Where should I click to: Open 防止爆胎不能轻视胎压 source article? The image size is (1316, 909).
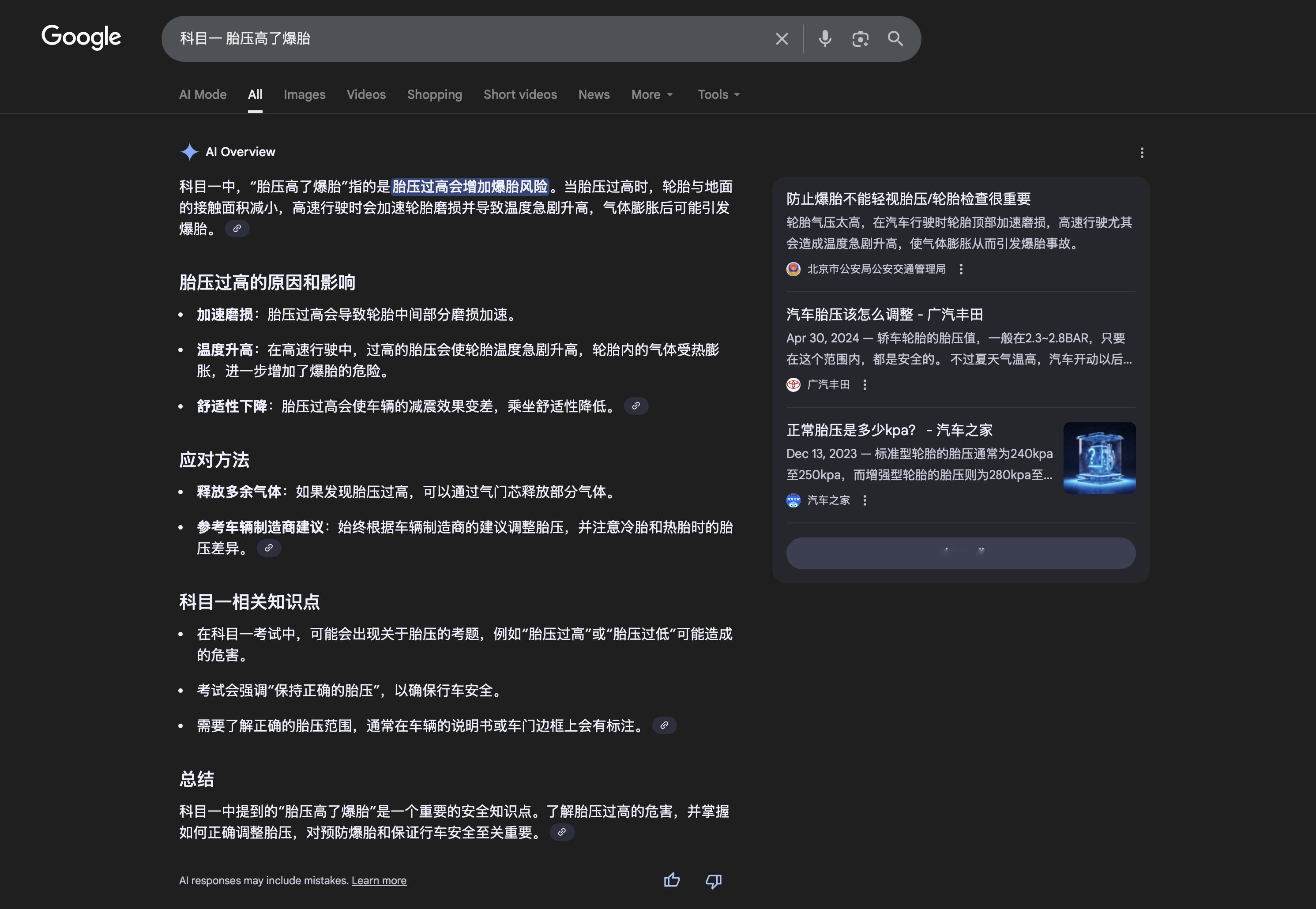click(908, 199)
